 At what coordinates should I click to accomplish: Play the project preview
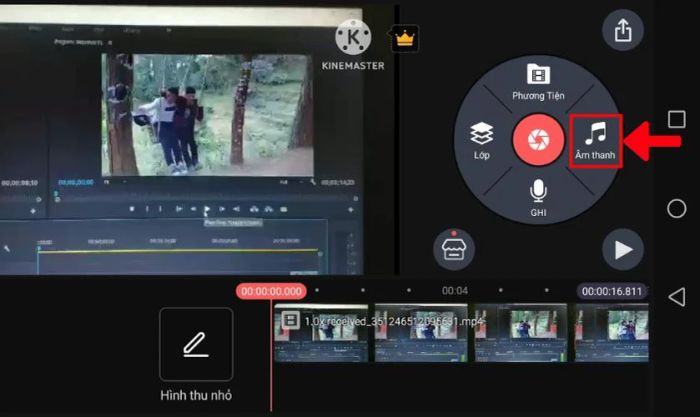point(623,249)
